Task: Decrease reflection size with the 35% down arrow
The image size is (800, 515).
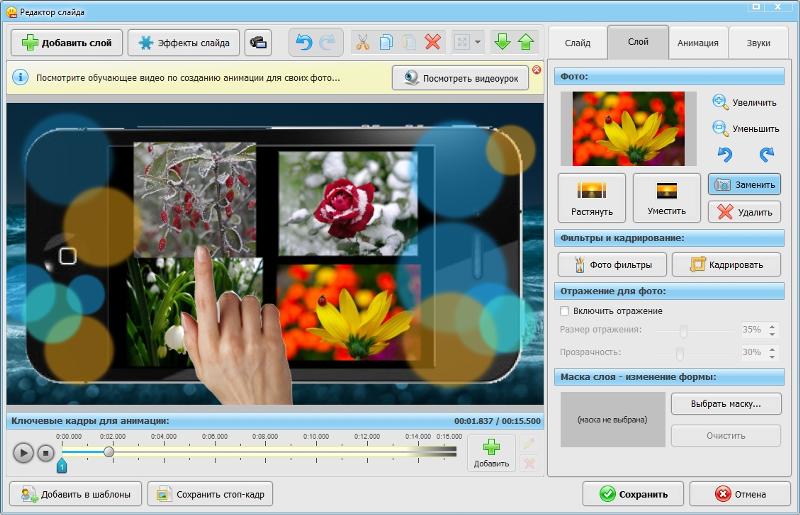Action: [772, 334]
